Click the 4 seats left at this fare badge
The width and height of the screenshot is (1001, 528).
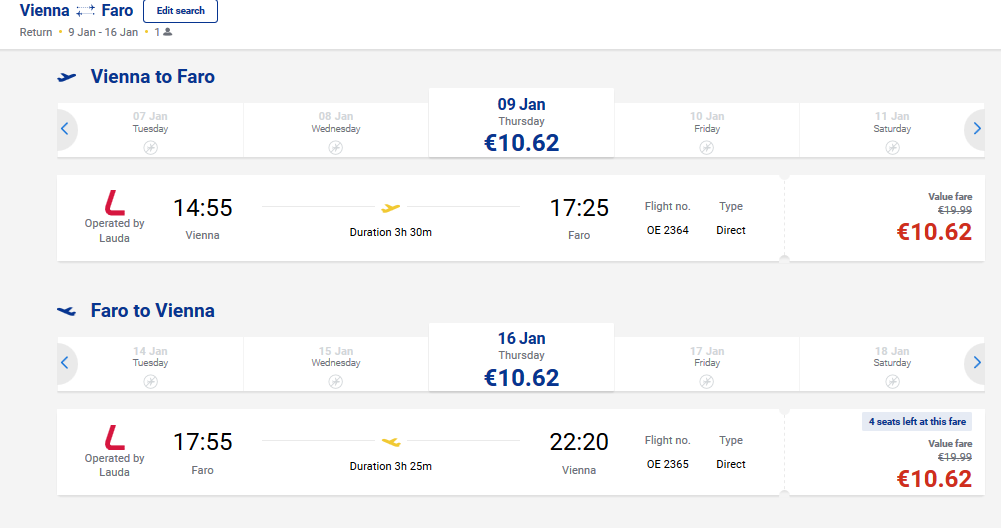point(917,421)
